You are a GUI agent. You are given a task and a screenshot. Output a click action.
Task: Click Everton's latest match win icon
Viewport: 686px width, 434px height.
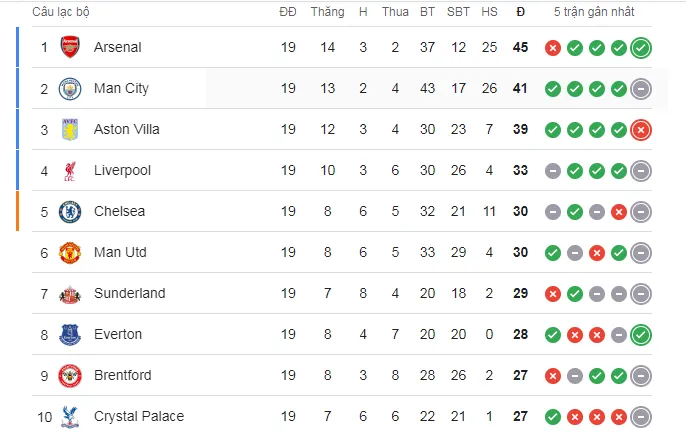[641, 334]
